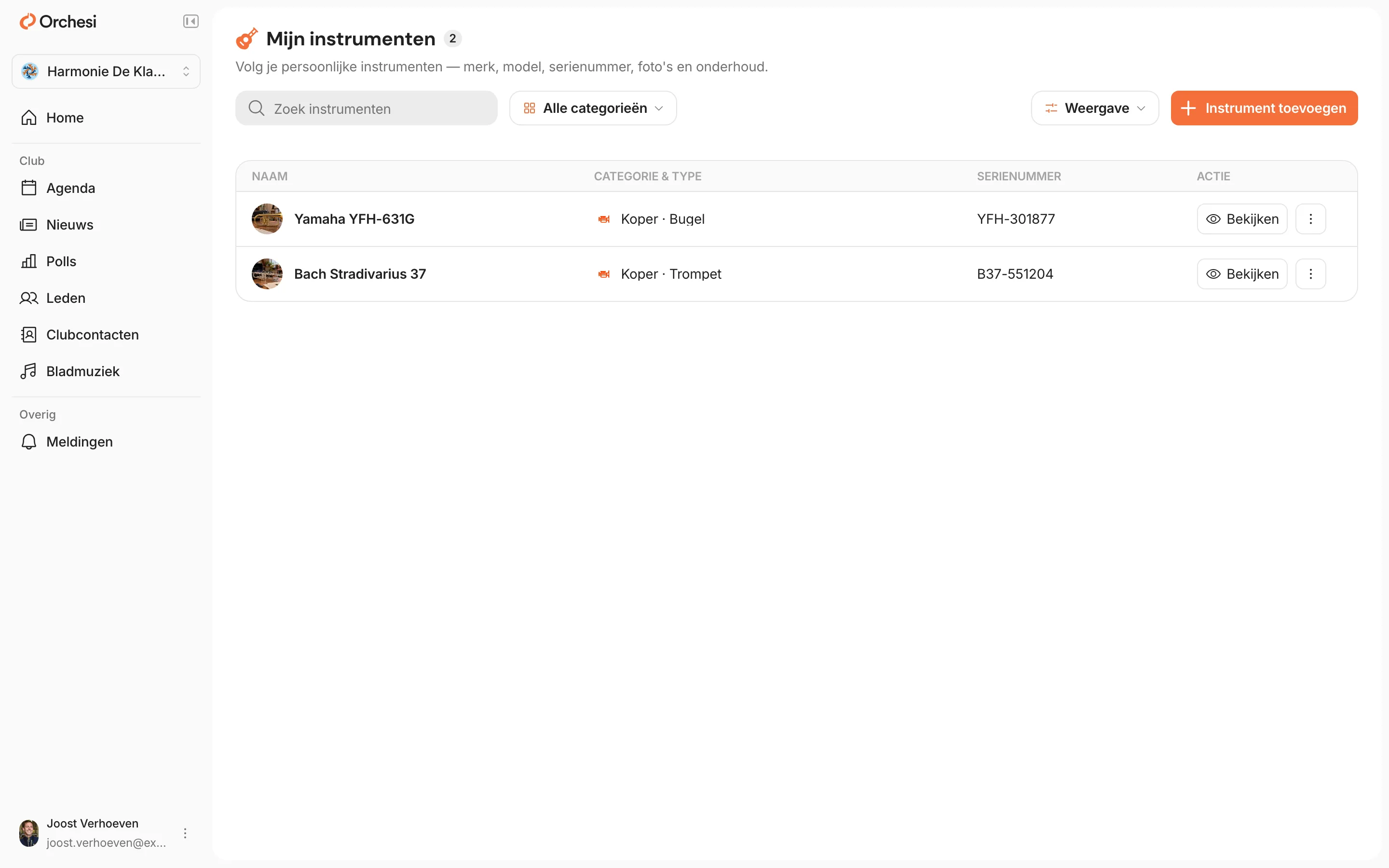The width and height of the screenshot is (1389, 868).
Task: Click the SERIENUMMER column header
Action: [x=1019, y=176]
